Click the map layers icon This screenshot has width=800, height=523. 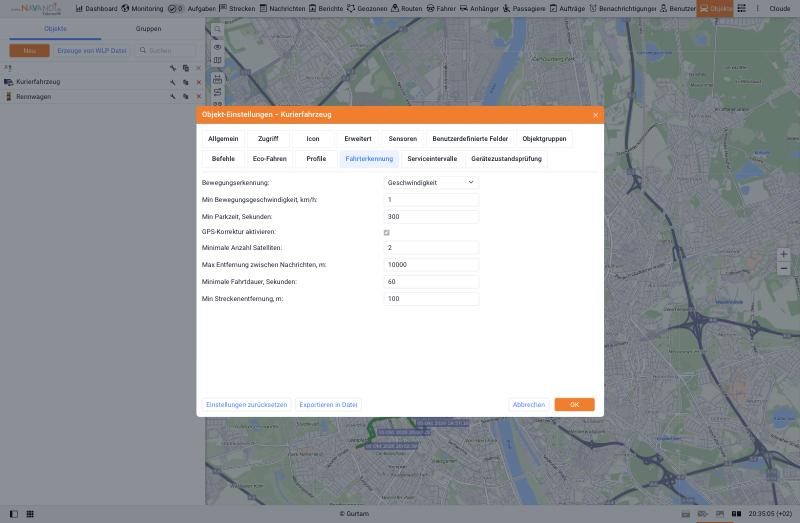(x=217, y=60)
